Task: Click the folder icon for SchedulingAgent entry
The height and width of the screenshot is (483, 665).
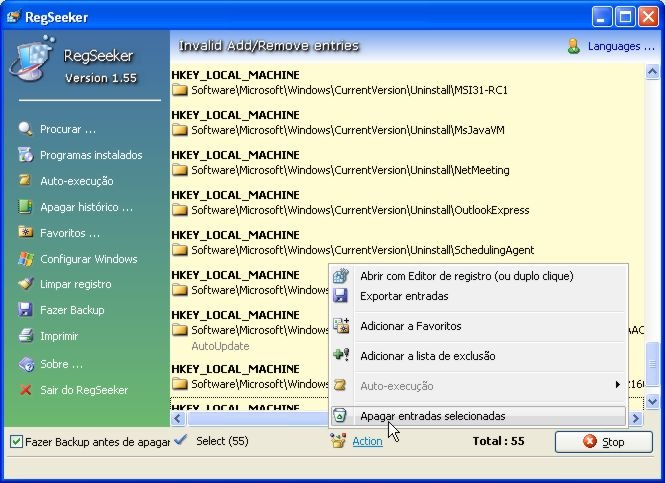Action: tap(180, 250)
